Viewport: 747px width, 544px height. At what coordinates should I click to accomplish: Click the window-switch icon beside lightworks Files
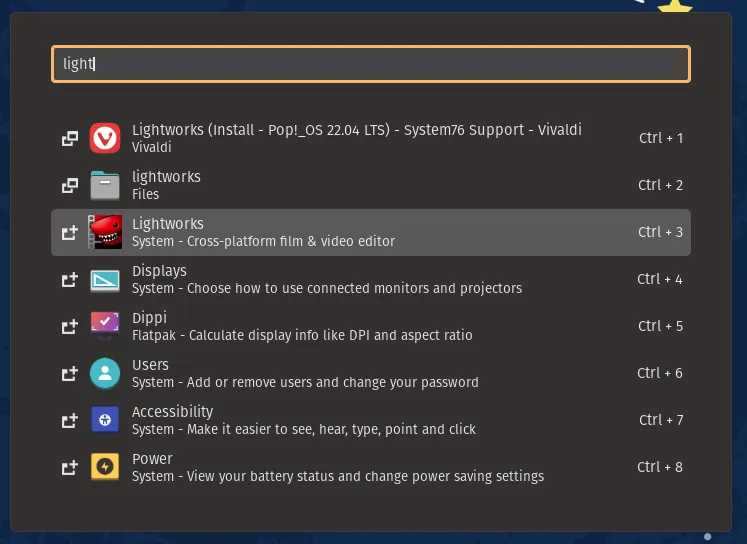(70, 185)
